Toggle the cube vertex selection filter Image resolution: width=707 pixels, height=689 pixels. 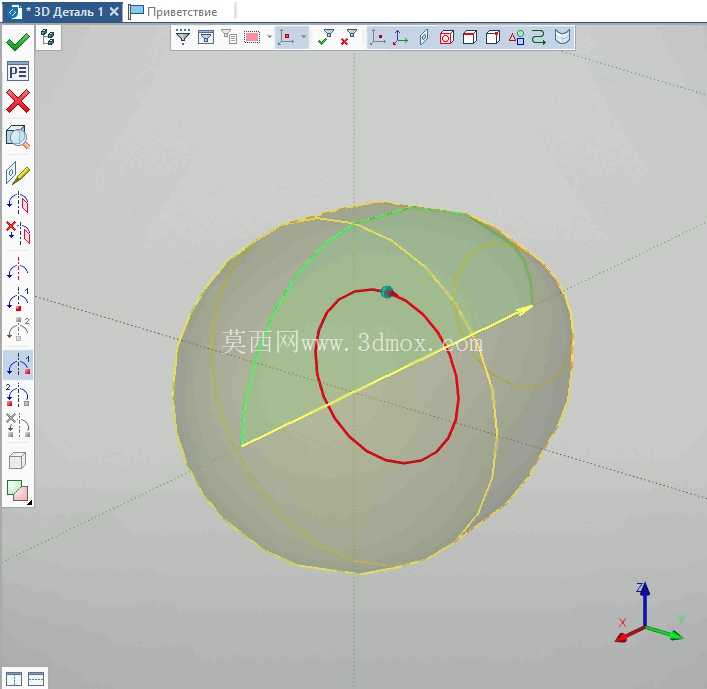click(493, 37)
